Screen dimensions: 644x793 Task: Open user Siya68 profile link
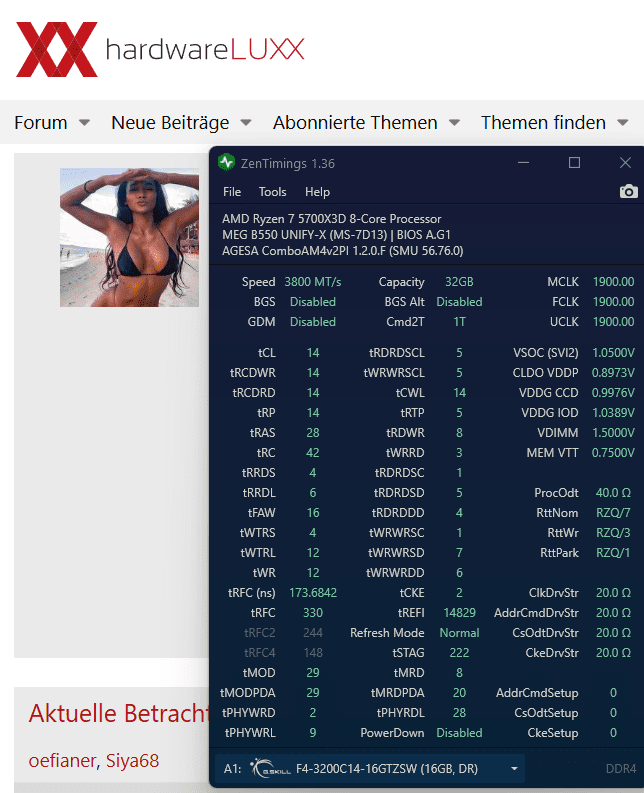[133, 761]
